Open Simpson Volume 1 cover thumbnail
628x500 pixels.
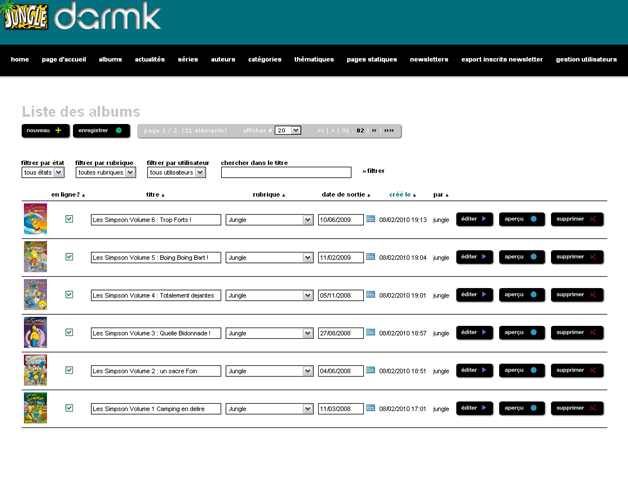coord(35,408)
